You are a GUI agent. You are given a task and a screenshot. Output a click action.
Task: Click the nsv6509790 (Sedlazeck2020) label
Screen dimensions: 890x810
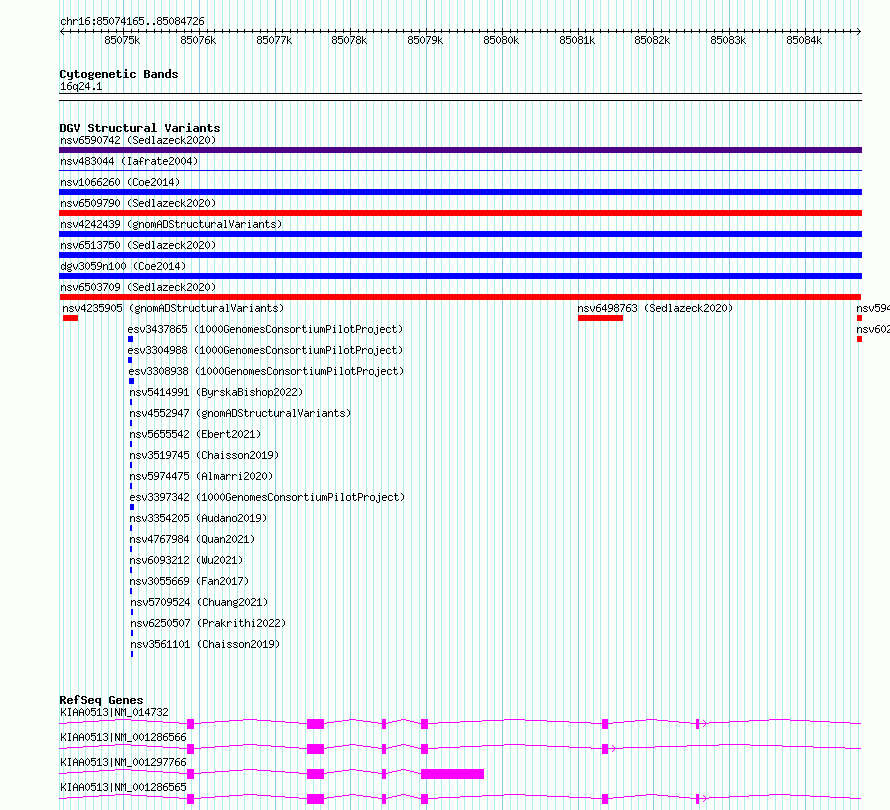pyautogui.click(x=138, y=203)
